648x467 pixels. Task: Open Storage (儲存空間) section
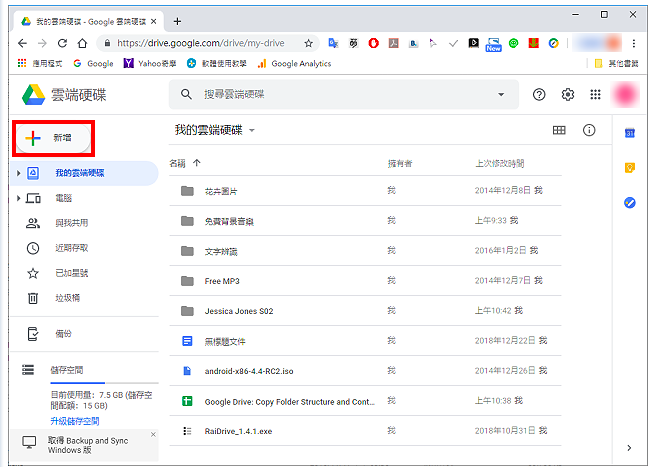(x=67, y=370)
